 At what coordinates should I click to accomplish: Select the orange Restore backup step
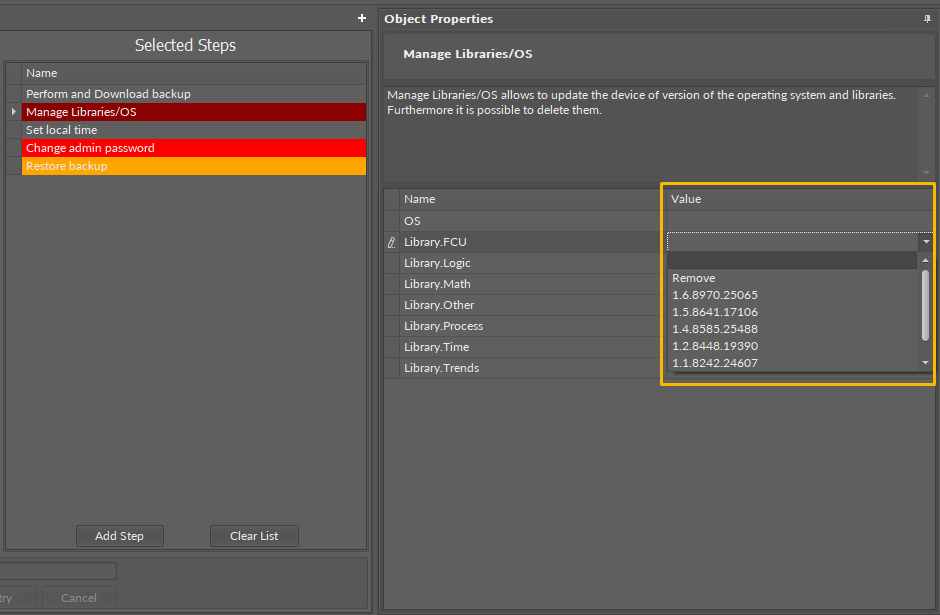(x=67, y=166)
